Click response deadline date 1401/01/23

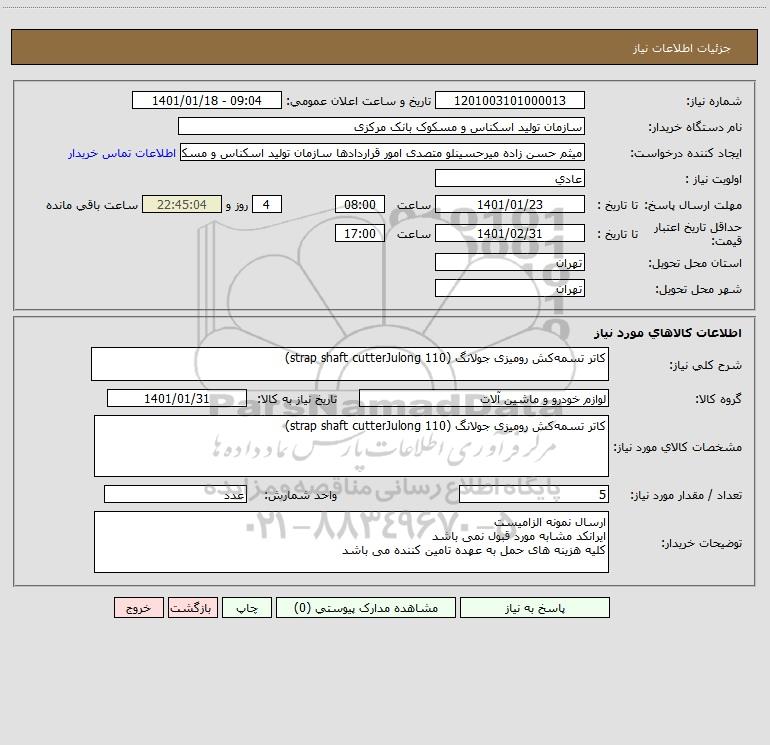click(x=510, y=204)
